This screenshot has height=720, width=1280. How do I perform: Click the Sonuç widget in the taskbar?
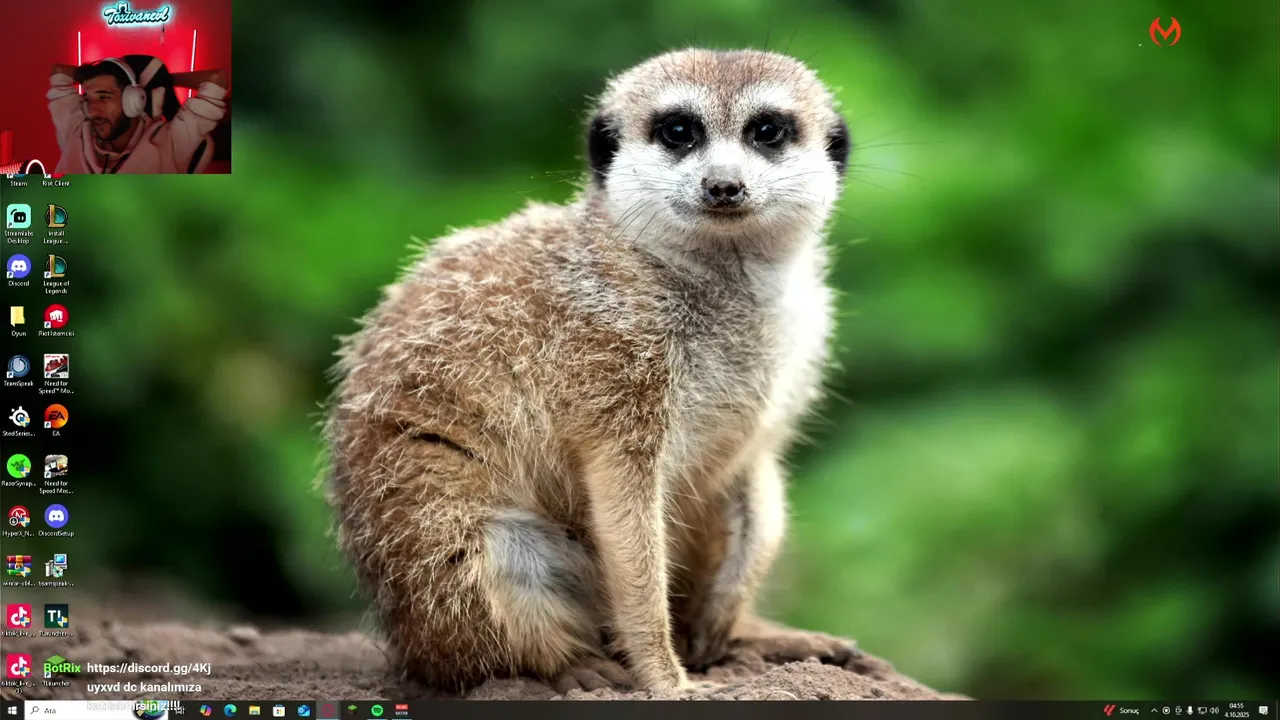(x=1121, y=711)
